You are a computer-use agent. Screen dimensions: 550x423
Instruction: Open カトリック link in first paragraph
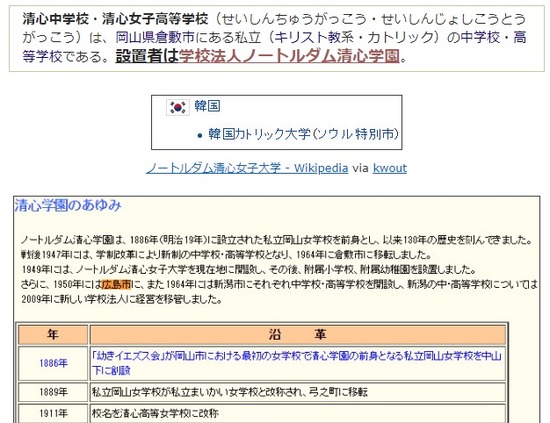coord(400,37)
